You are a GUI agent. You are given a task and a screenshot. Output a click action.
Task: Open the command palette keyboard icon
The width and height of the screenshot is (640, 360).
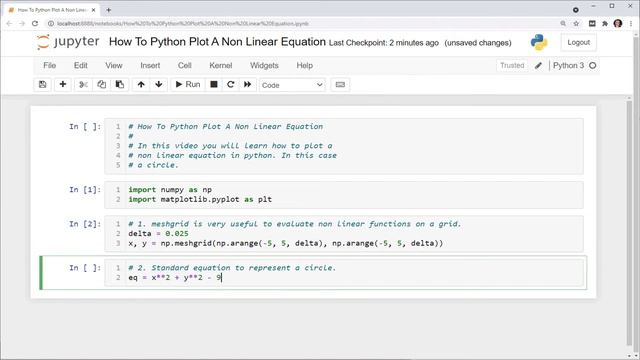click(340, 84)
